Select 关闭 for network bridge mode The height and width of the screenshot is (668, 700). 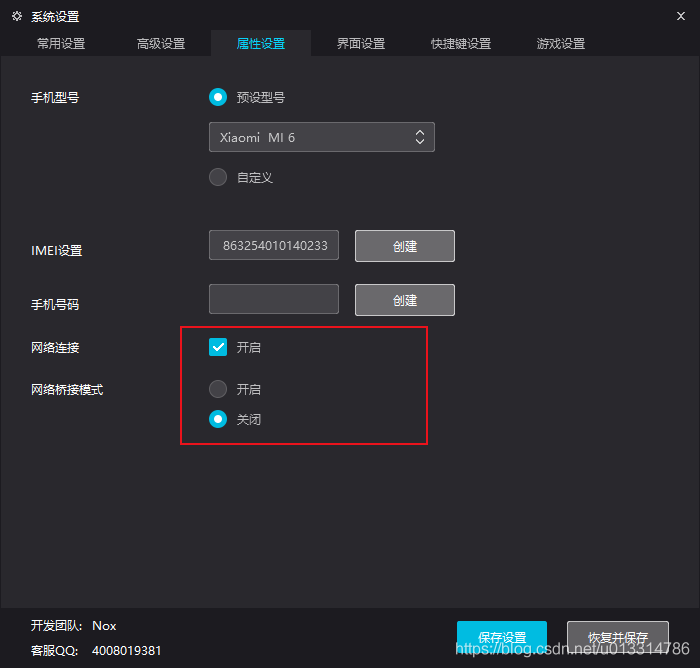(x=218, y=419)
